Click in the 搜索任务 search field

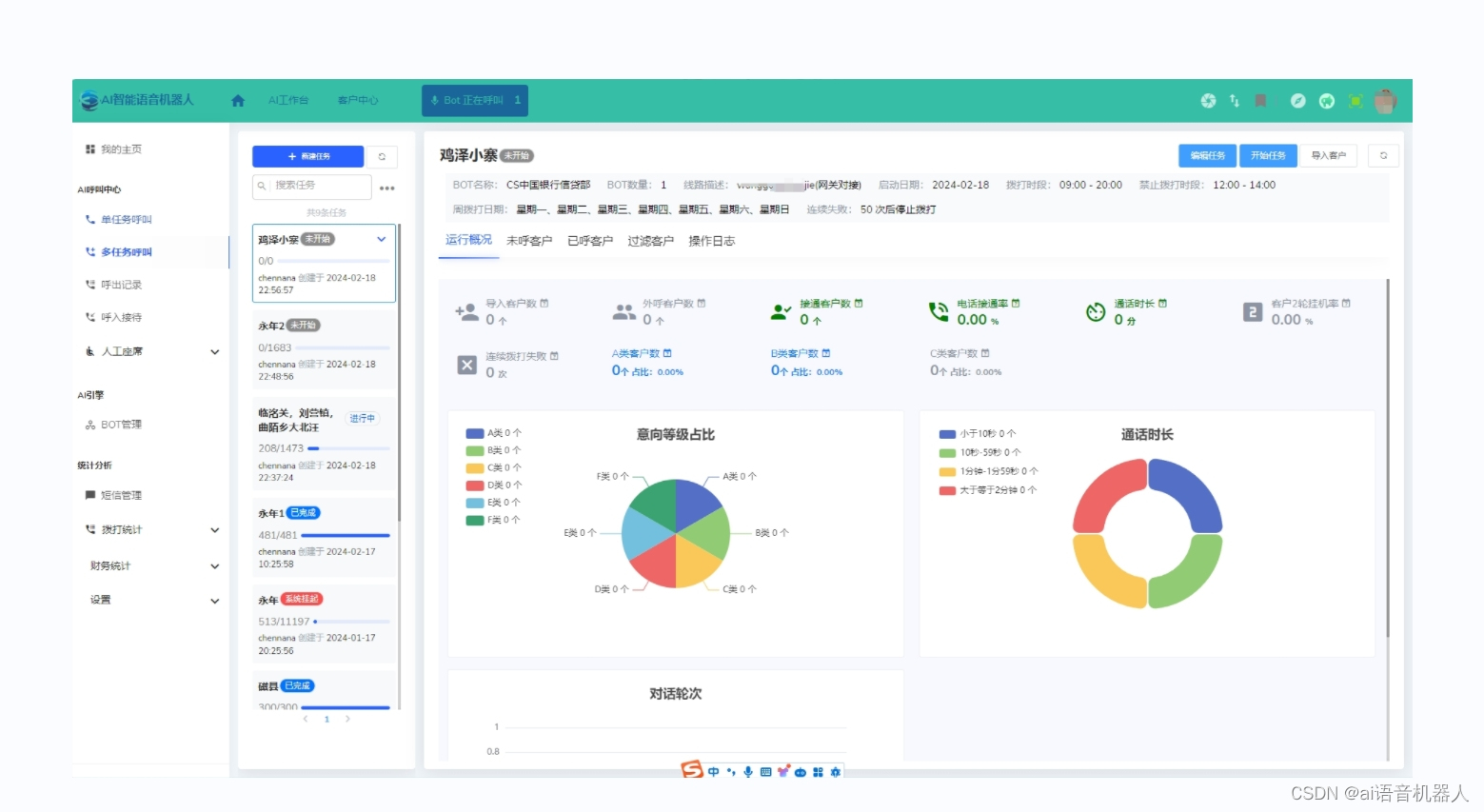[312, 186]
